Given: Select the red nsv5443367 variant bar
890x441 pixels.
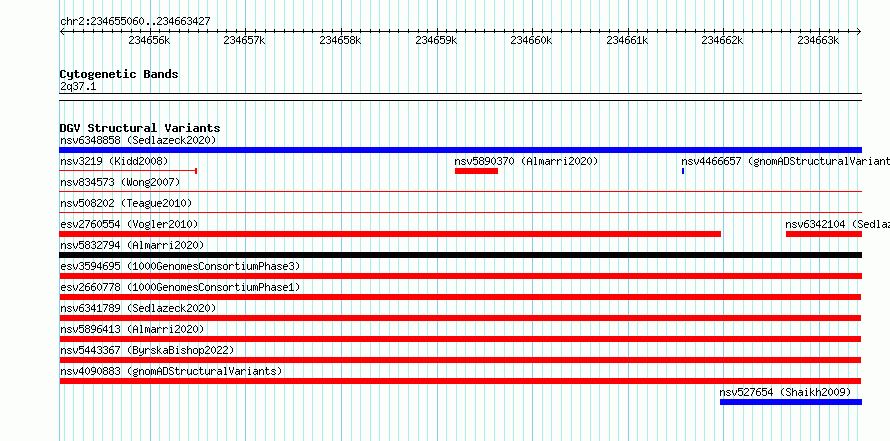Looking at the screenshot, I should point(460,360).
